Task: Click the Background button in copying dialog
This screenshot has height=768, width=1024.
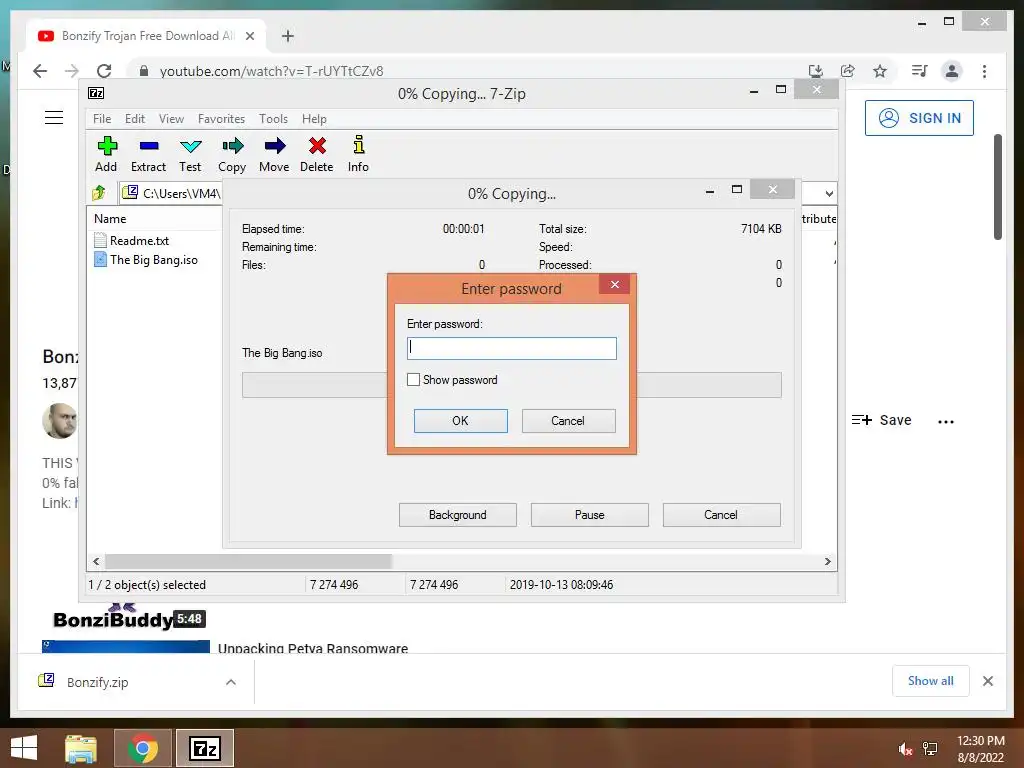Action: (x=458, y=515)
